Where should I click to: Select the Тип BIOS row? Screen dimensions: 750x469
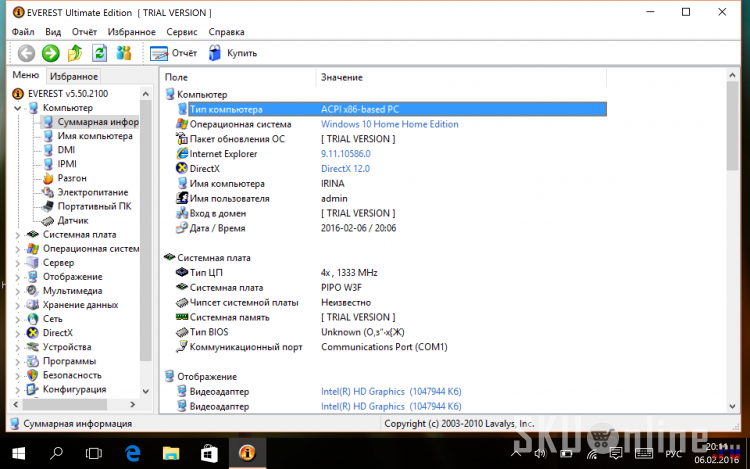(x=392, y=332)
